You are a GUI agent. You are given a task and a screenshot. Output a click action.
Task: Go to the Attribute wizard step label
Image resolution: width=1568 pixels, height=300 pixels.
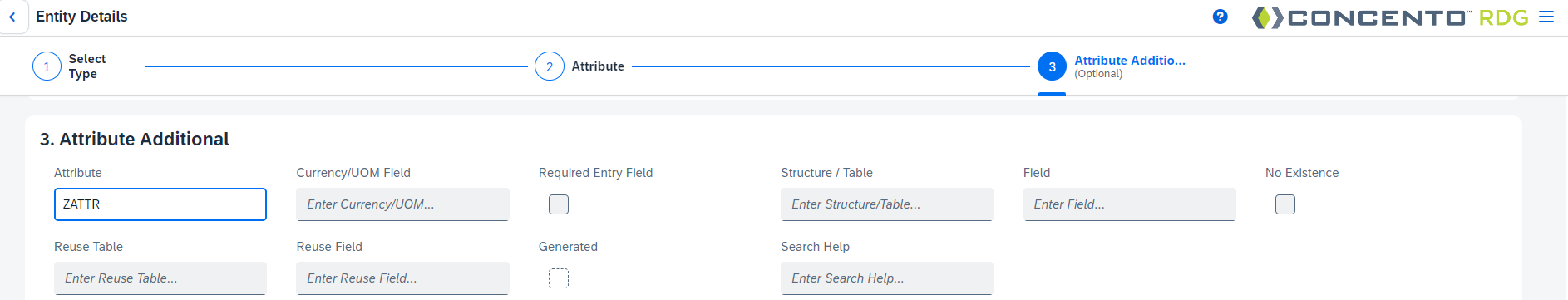(x=598, y=66)
